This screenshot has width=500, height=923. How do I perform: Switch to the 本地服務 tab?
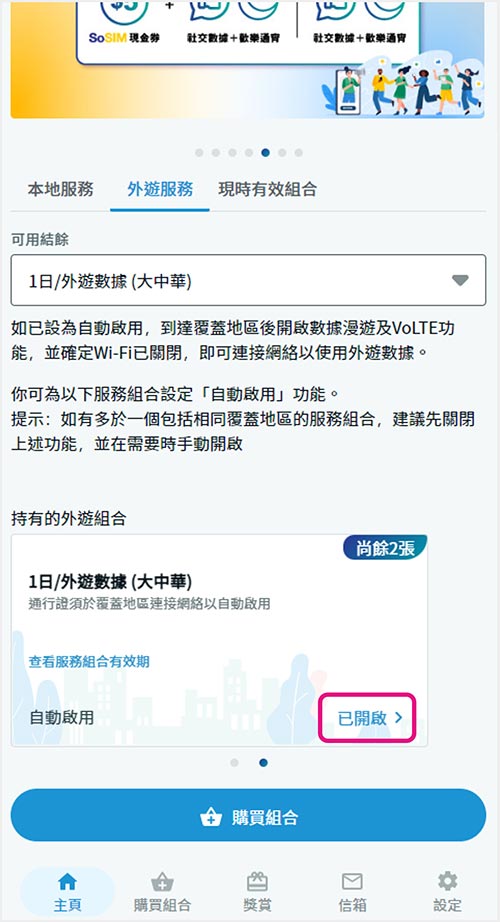(x=60, y=189)
